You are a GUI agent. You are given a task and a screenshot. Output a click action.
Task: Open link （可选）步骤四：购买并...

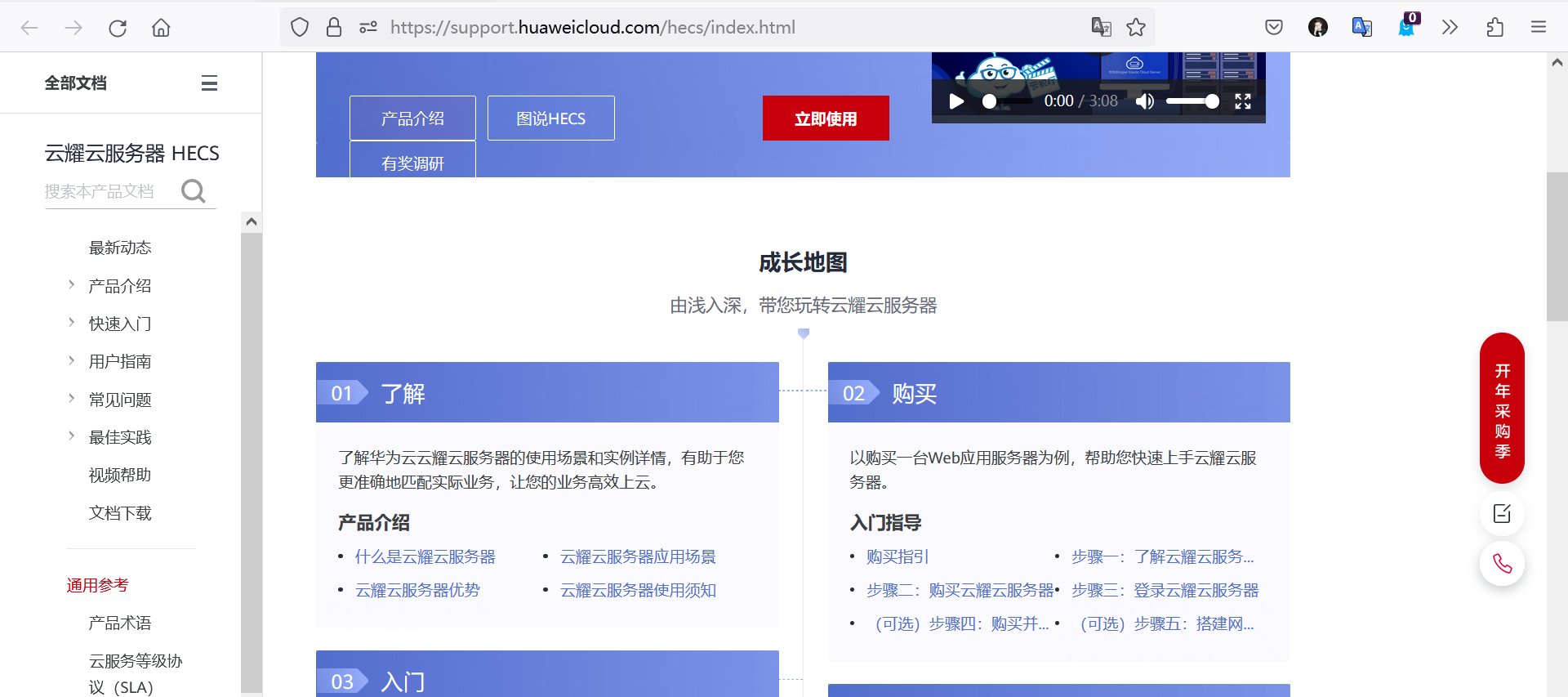[958, 623]
